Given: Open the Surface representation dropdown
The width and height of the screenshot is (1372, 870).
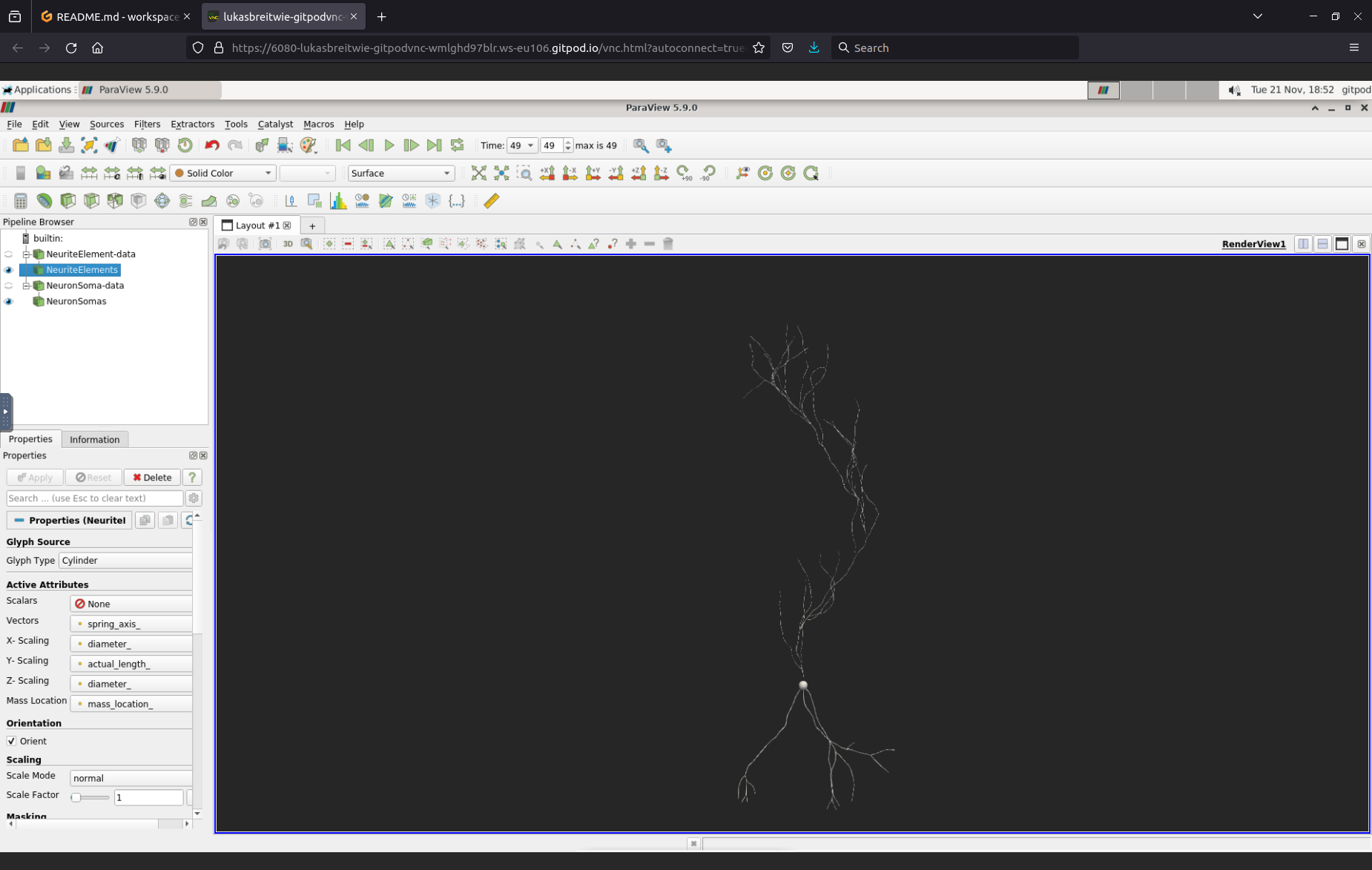Looking at the screenshot, I should click(400, 174).
